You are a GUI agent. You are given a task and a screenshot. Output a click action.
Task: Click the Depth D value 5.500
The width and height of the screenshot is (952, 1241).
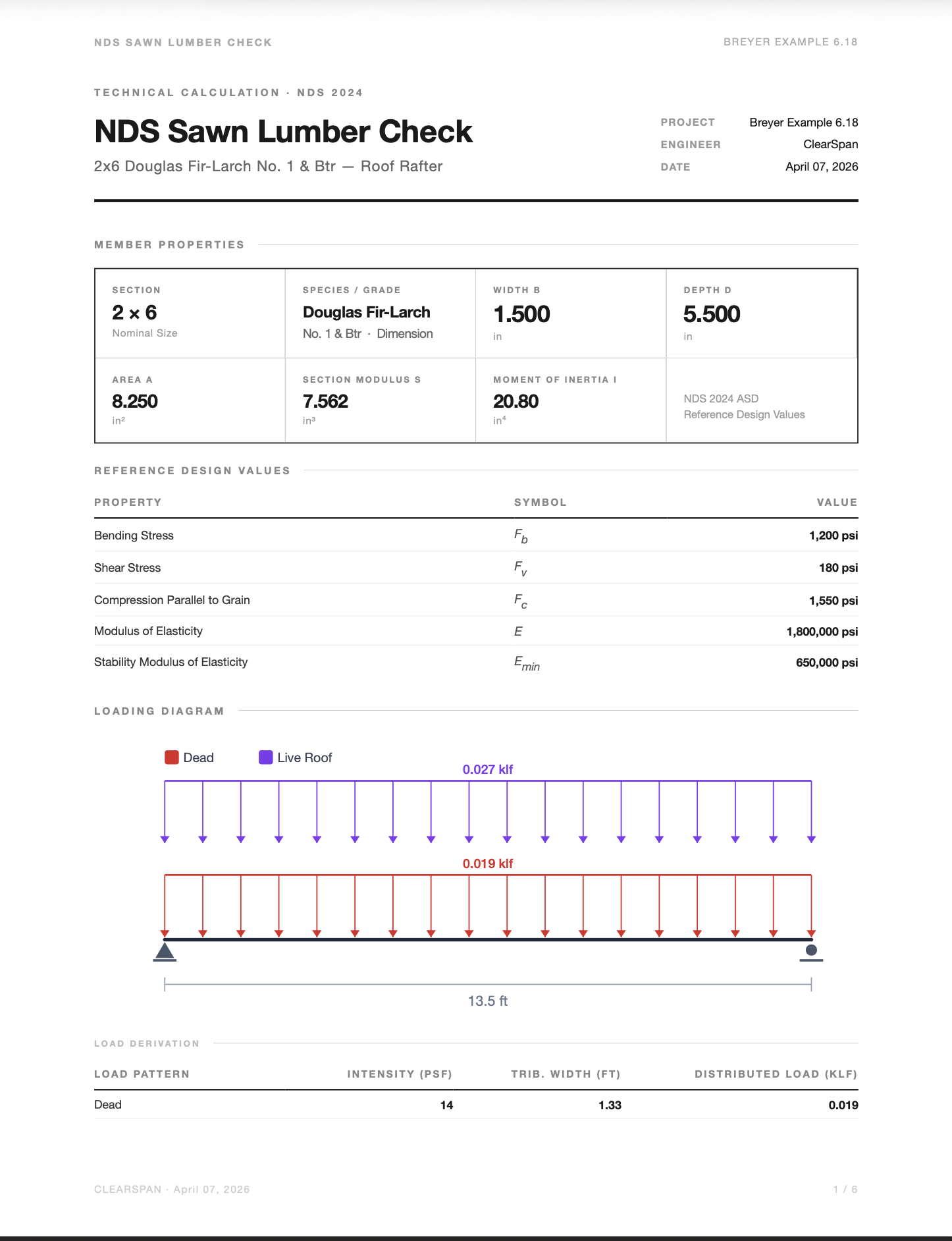click(x=712, y=314)
